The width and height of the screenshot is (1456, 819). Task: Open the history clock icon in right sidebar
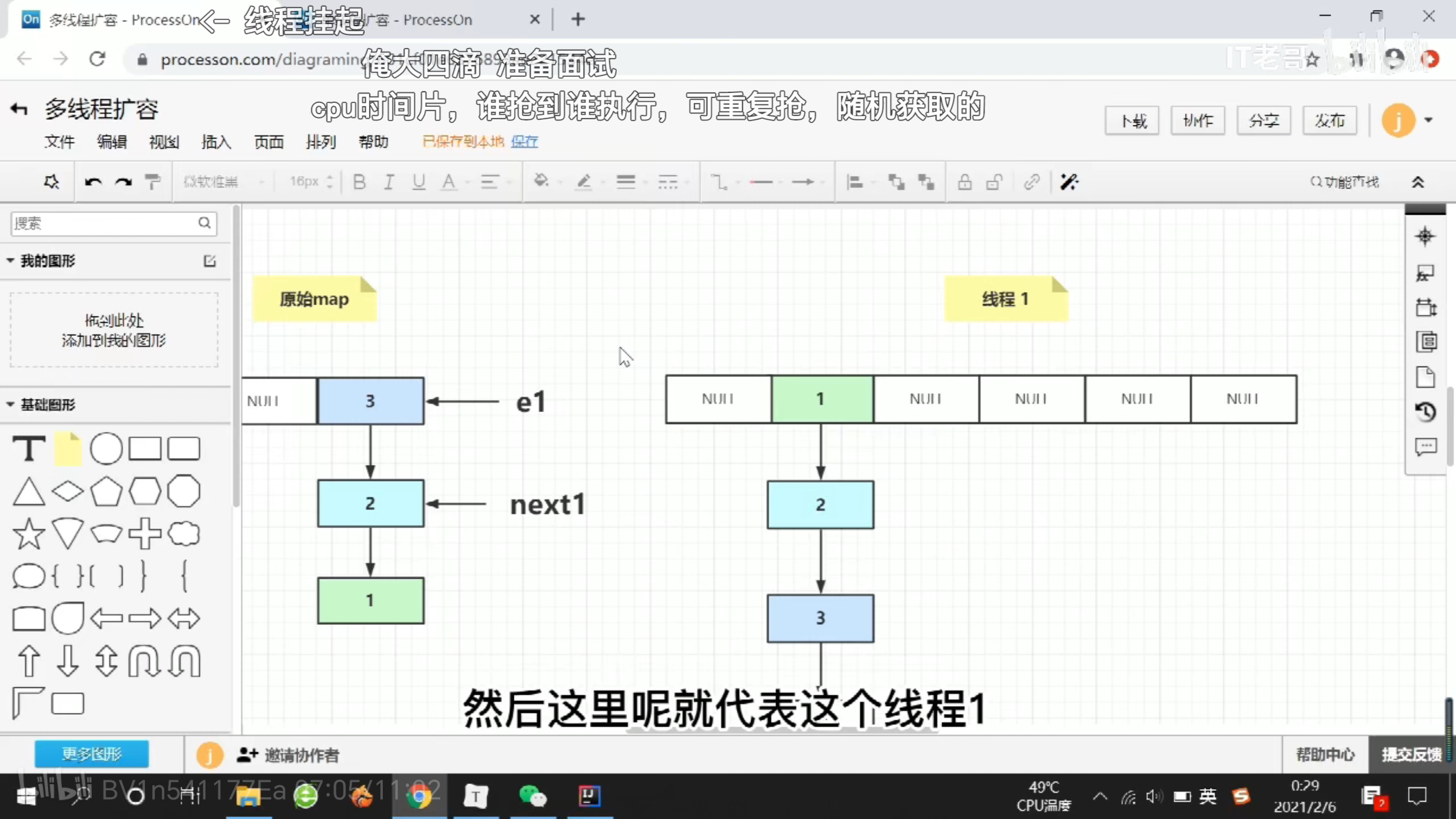[x=1425, y=411]
